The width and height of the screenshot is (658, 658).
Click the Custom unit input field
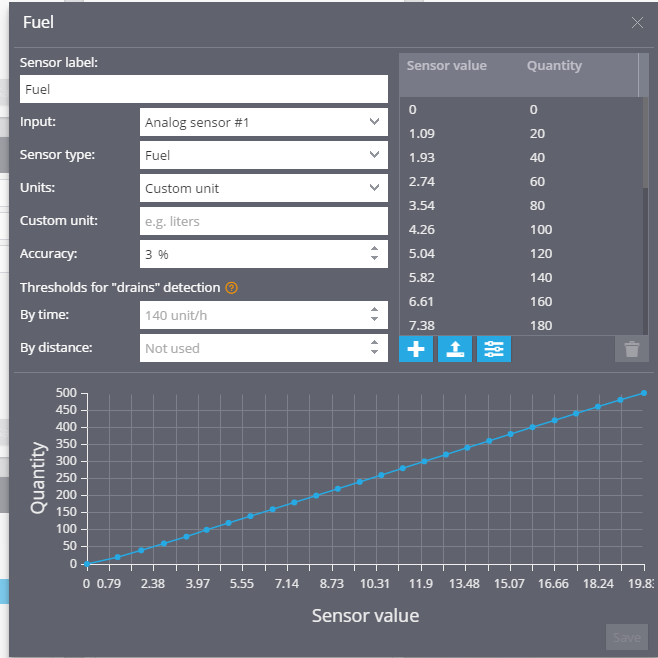point(264,221)
